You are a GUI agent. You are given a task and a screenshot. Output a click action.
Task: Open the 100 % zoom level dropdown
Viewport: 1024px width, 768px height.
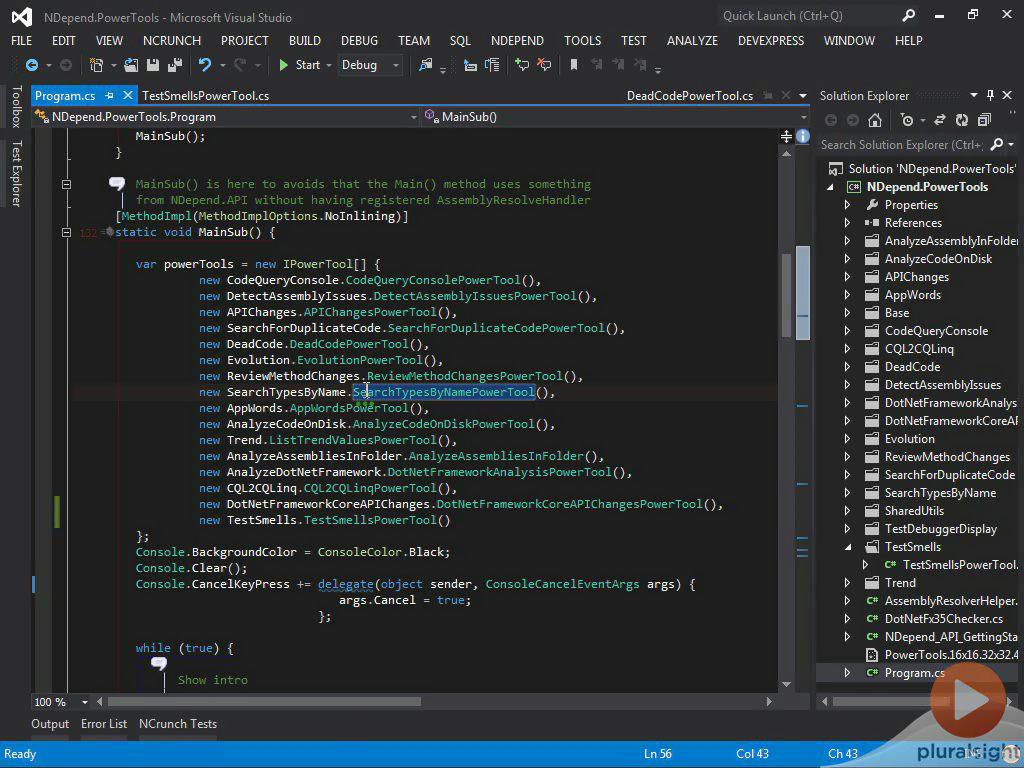click(x=85, y=702)
